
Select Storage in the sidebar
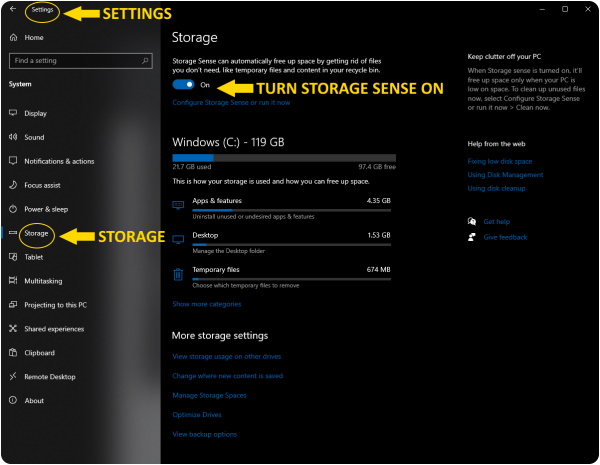tap(36, 233)
